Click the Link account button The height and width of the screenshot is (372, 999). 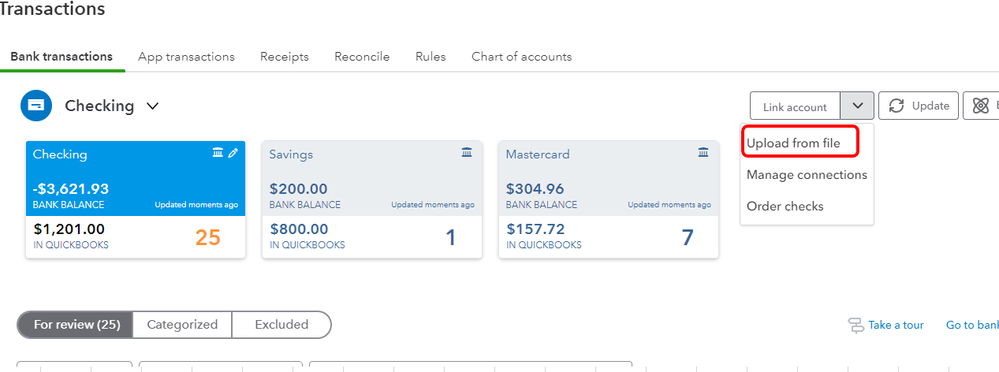[795, 106]
